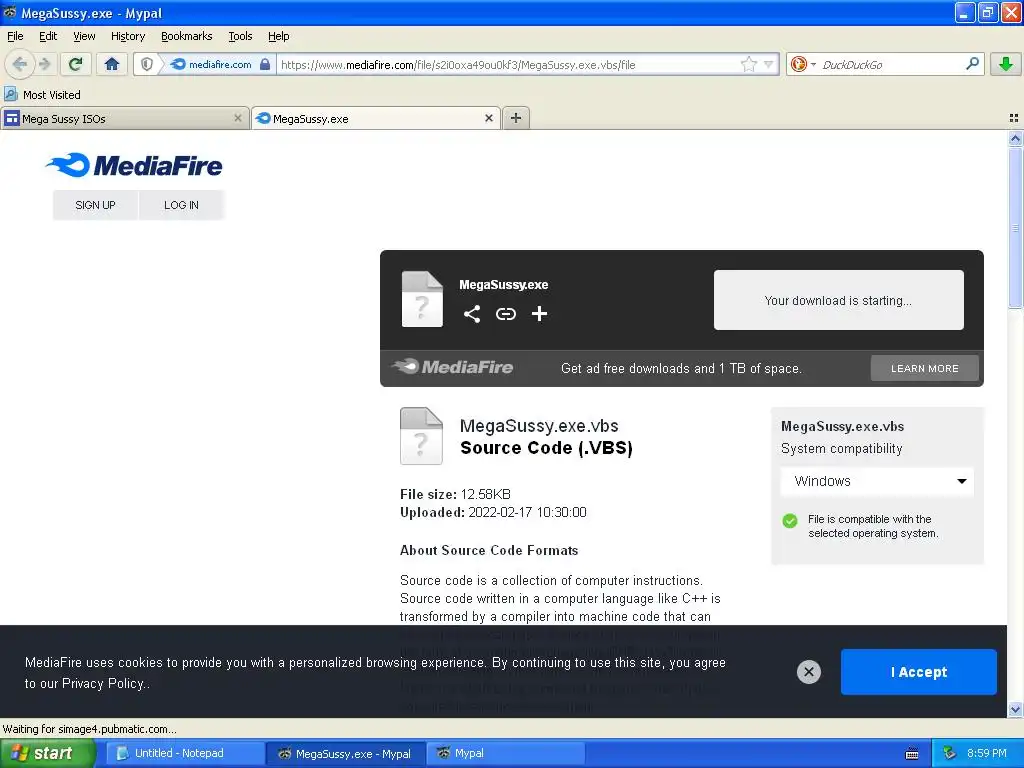Open the Bookmarks menu
Viewport: 1024px width, 768px height.
pyautogui.click(x=186, y=36)
